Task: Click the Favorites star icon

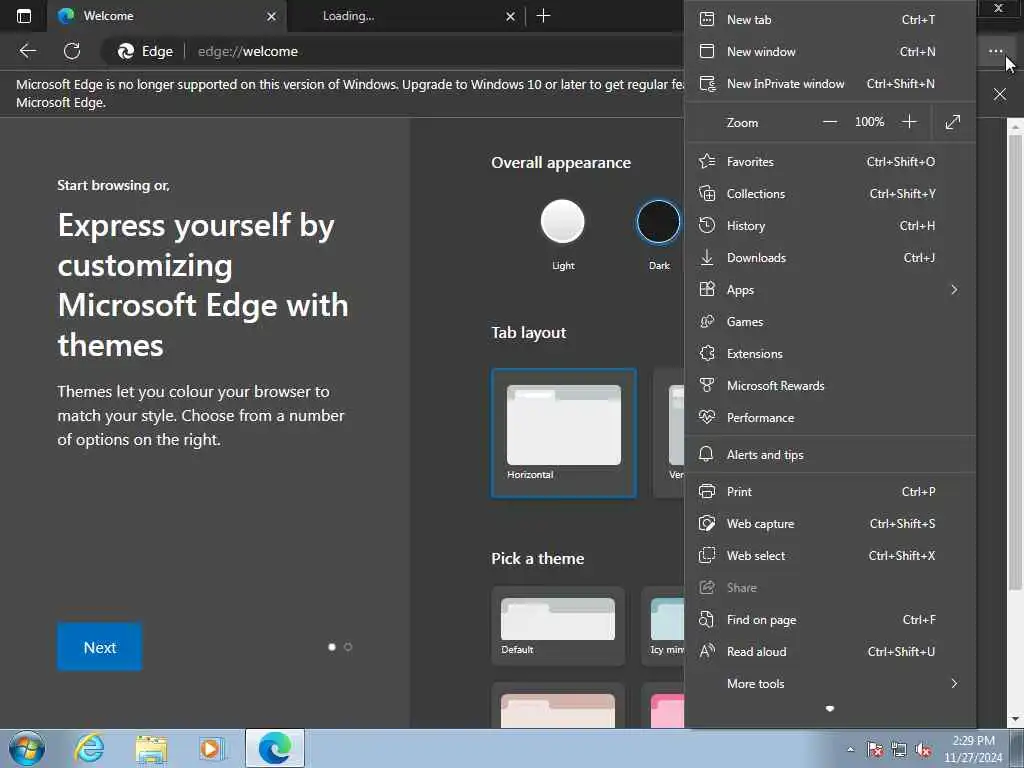Action: (x=707, y=161)
